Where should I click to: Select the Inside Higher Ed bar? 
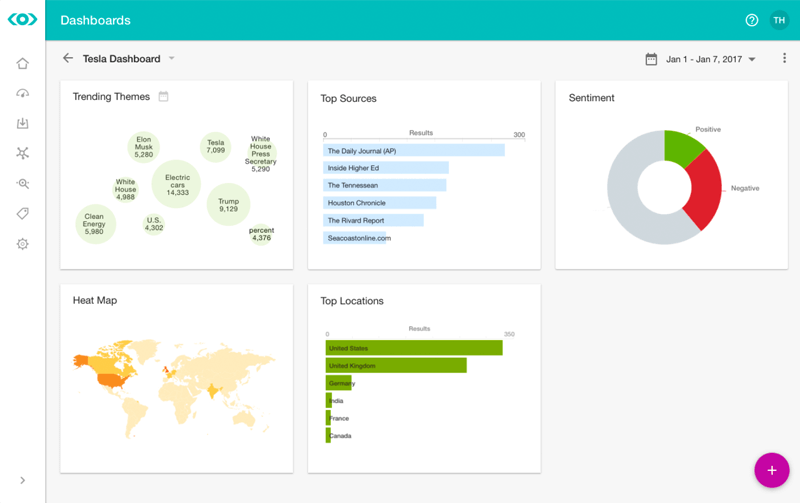tap(386, 168)
